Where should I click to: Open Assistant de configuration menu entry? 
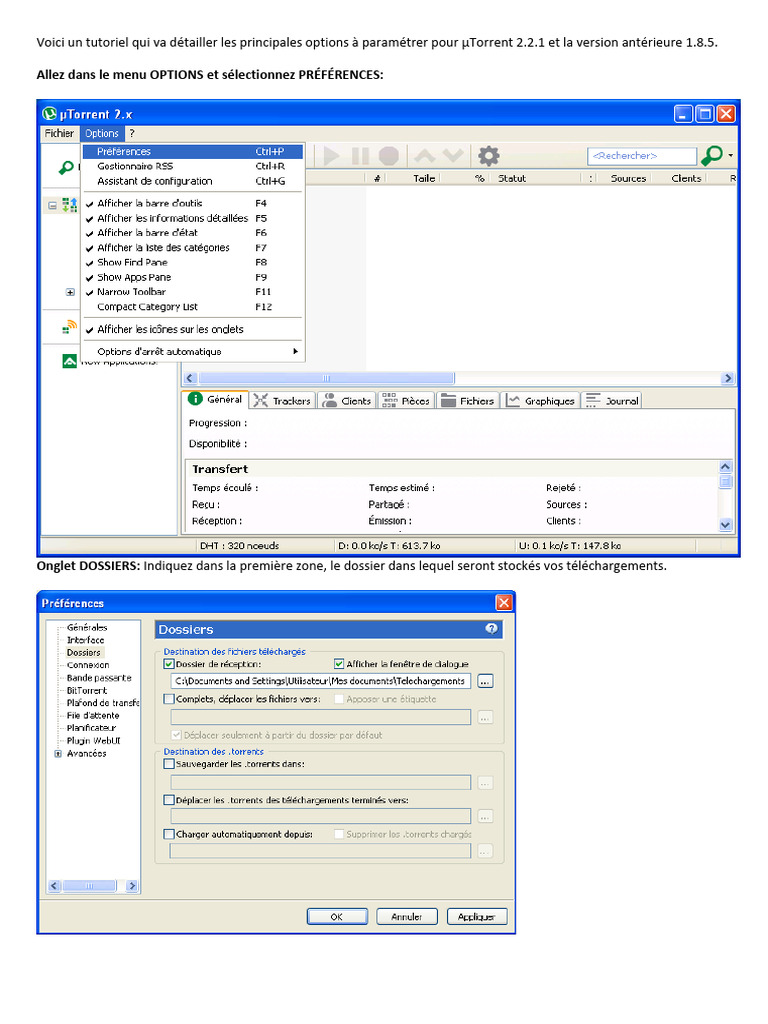(193, 182)
